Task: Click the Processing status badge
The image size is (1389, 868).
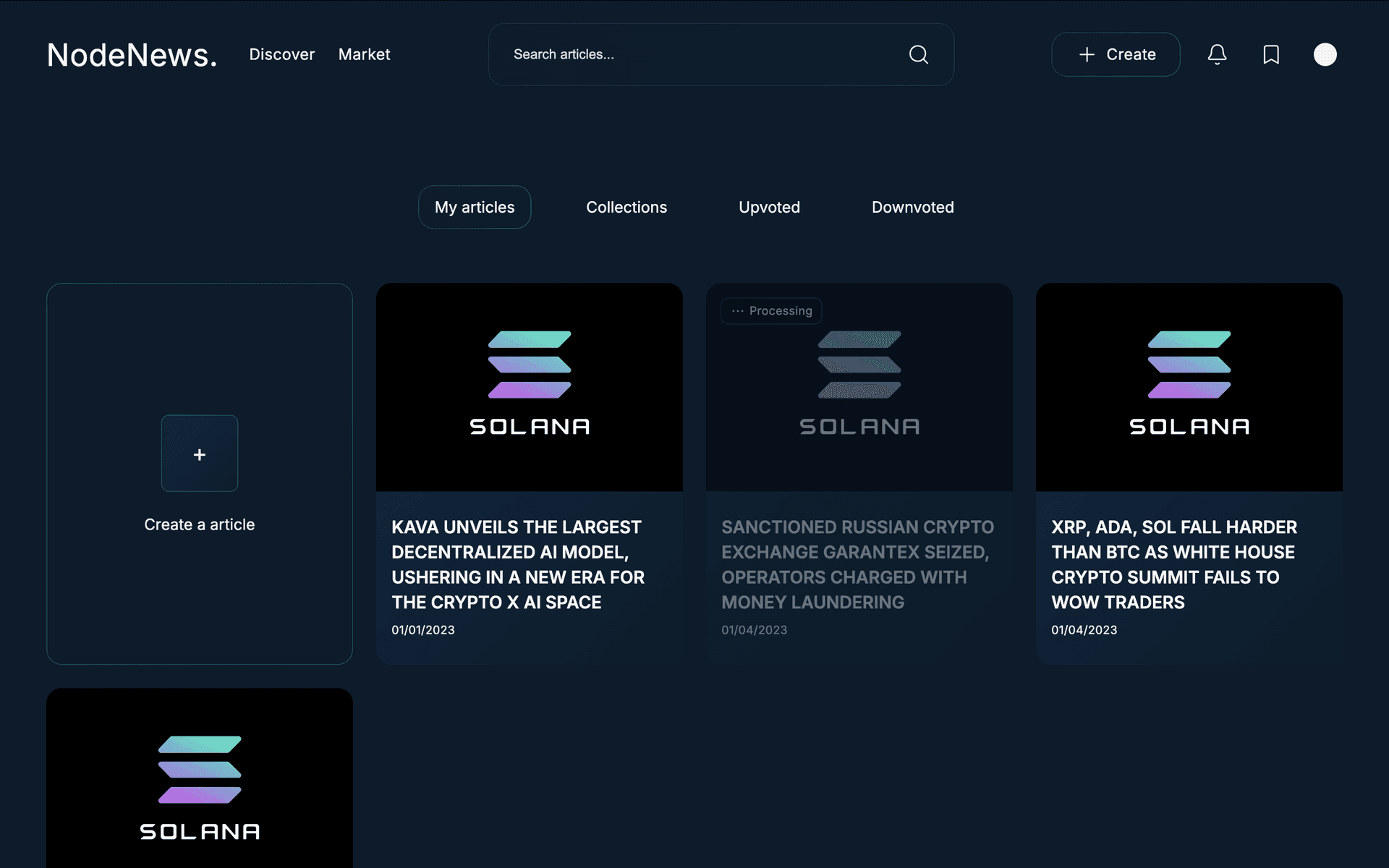Action: pyautogui.click(x=771, y=311)
